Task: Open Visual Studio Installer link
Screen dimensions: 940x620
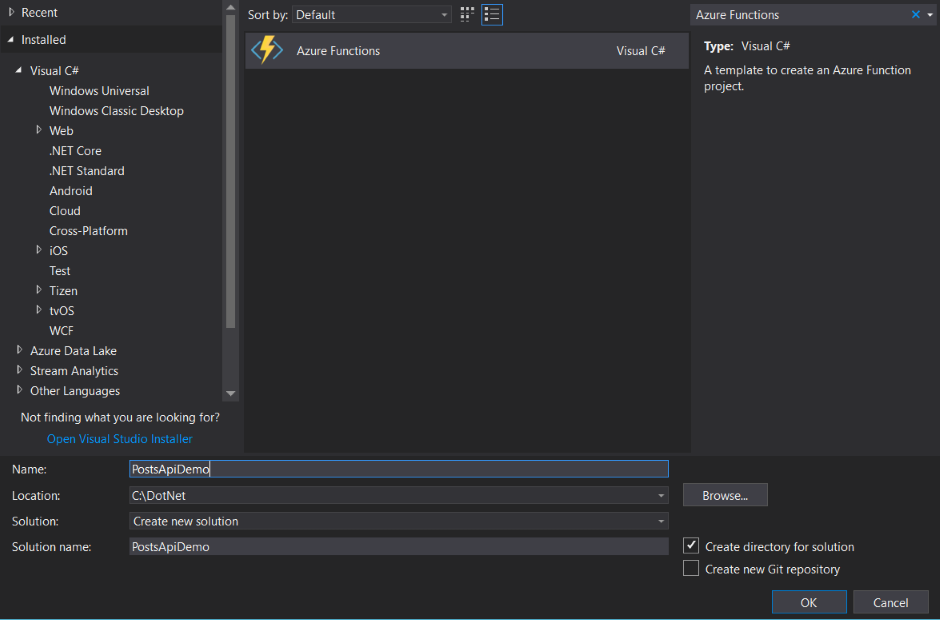Action: (119, 439)
